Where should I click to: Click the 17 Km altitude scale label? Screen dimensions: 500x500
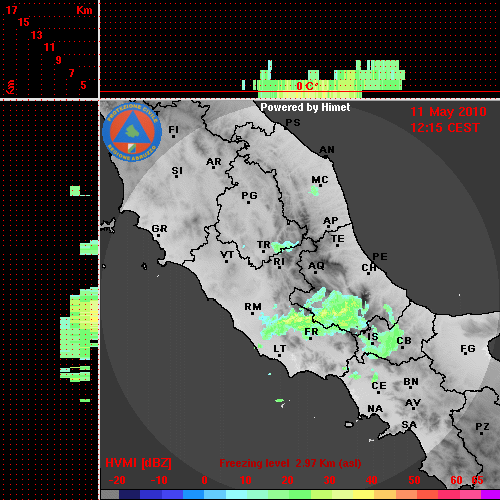[11, 10]
